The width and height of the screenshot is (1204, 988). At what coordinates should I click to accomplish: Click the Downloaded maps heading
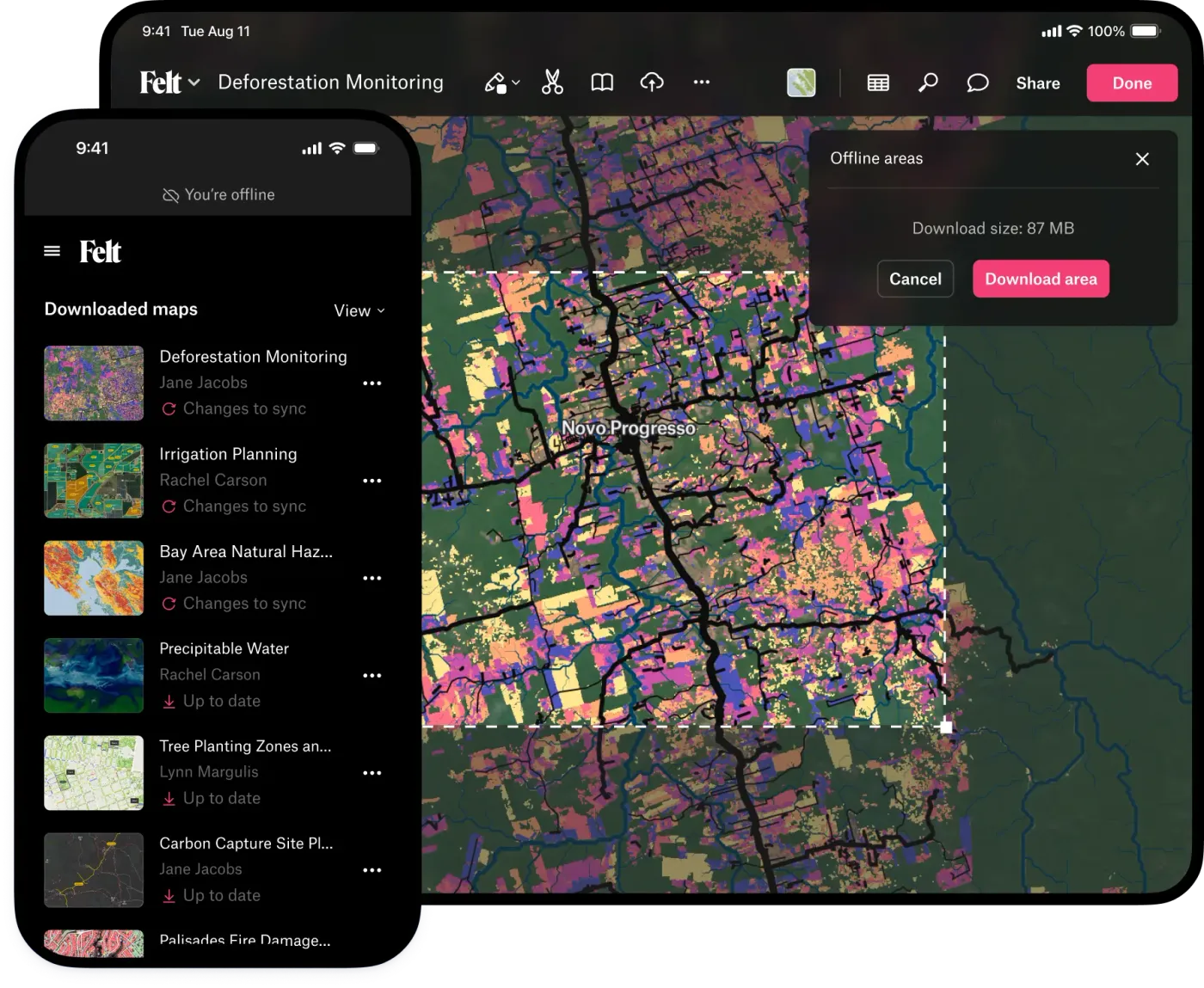click(121, 309)
